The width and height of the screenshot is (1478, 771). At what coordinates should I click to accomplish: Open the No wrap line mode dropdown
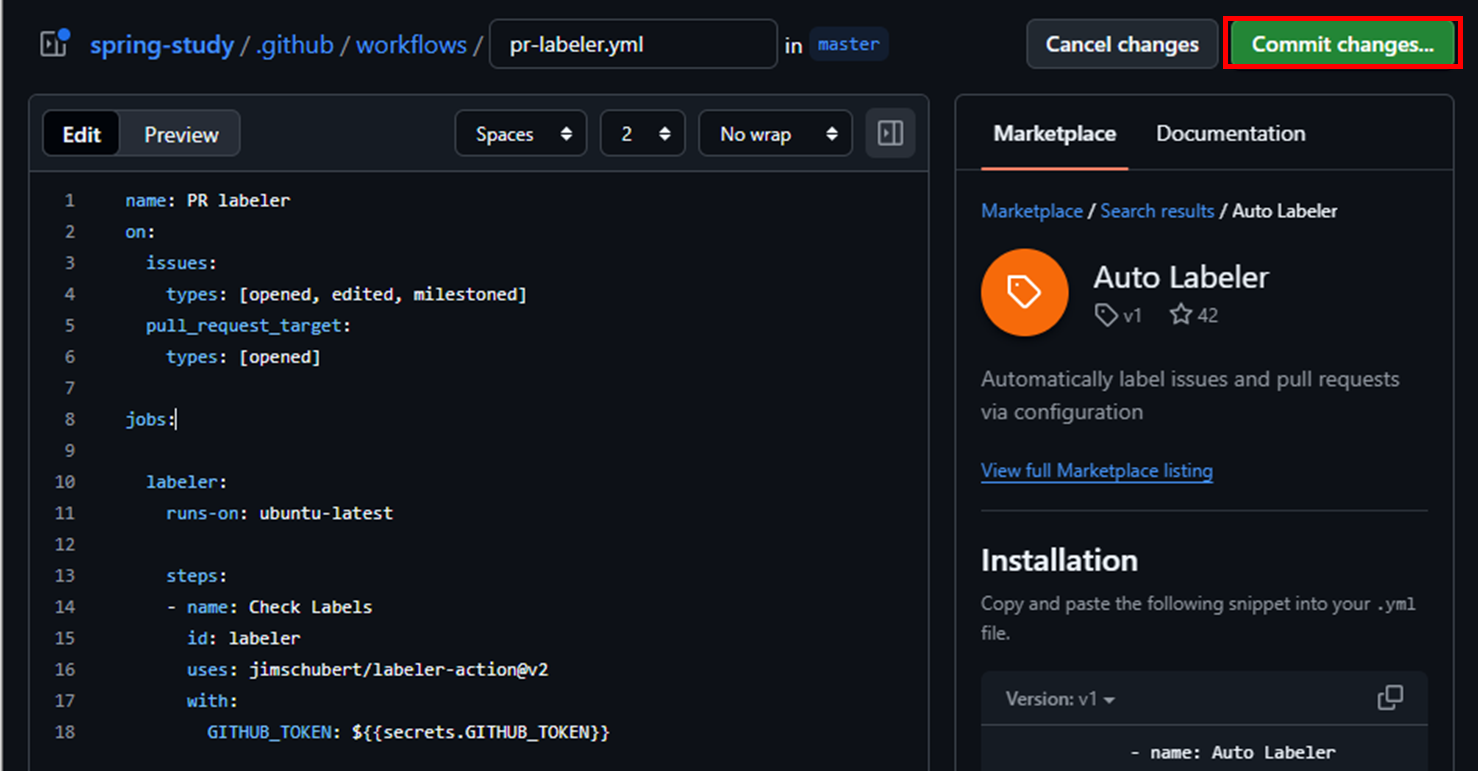pos(775,134)
